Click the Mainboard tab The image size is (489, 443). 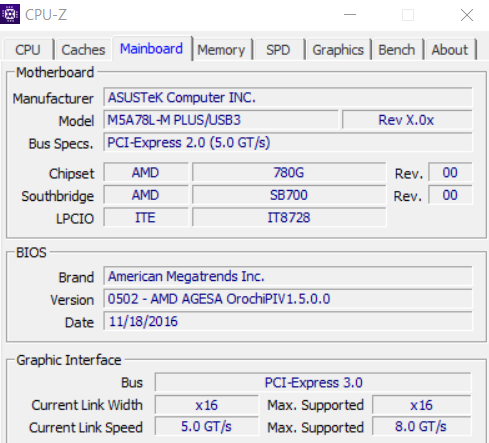coord(152,49)
